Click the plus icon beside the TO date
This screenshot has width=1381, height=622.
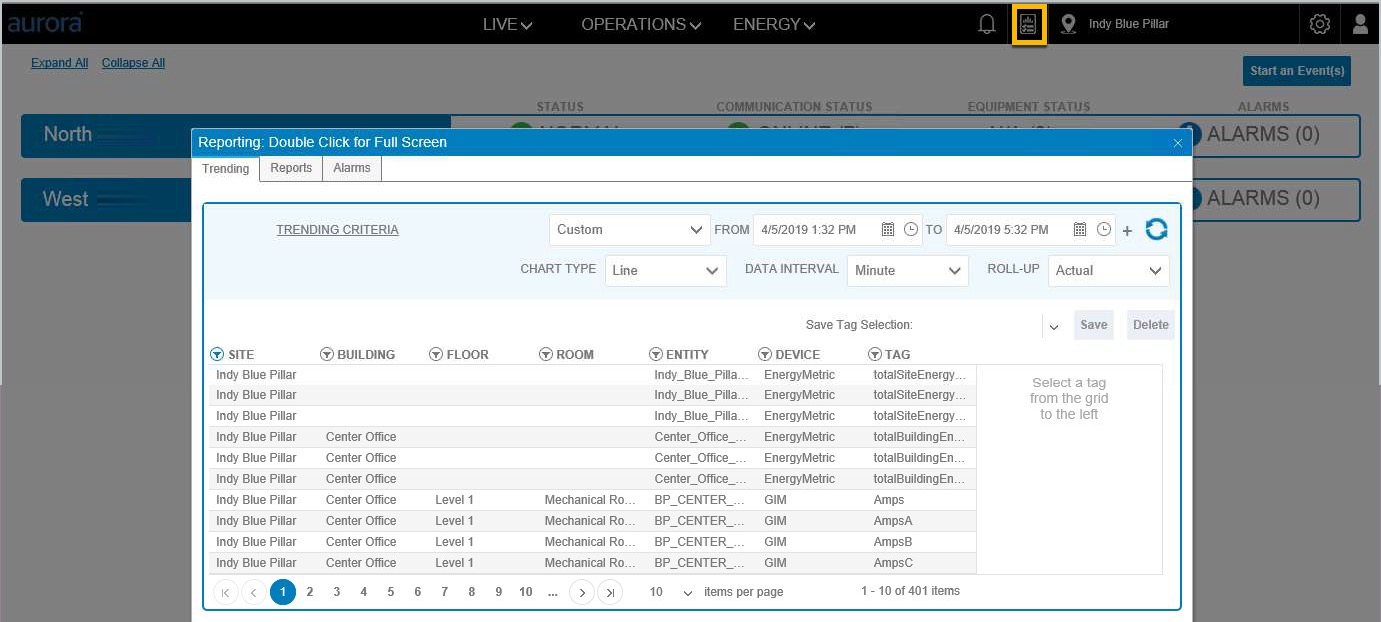(x=1127, y=231)
